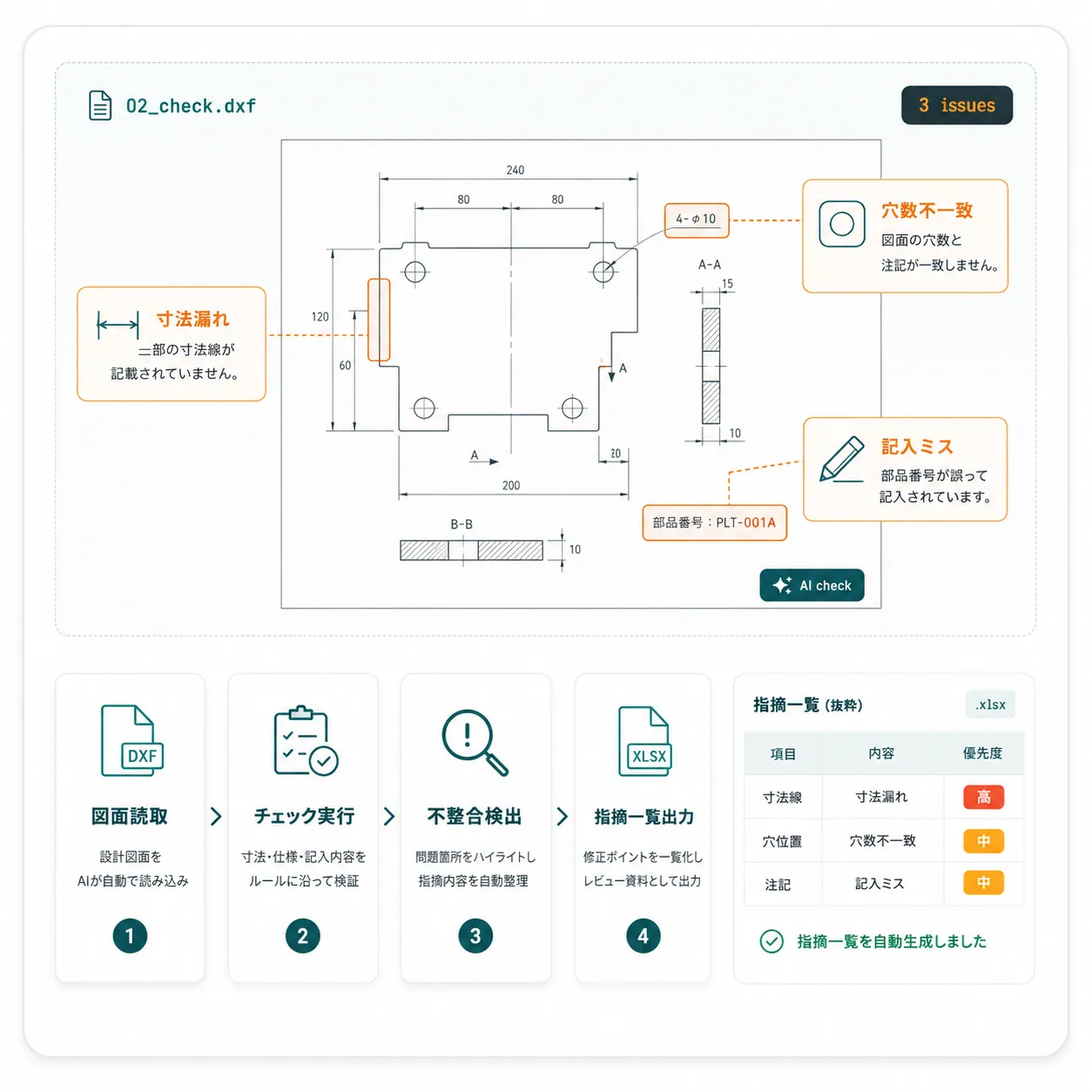Click the clipboard checklist icon
Viewport: 1092px width, 1092px height.
pos(305,740)
